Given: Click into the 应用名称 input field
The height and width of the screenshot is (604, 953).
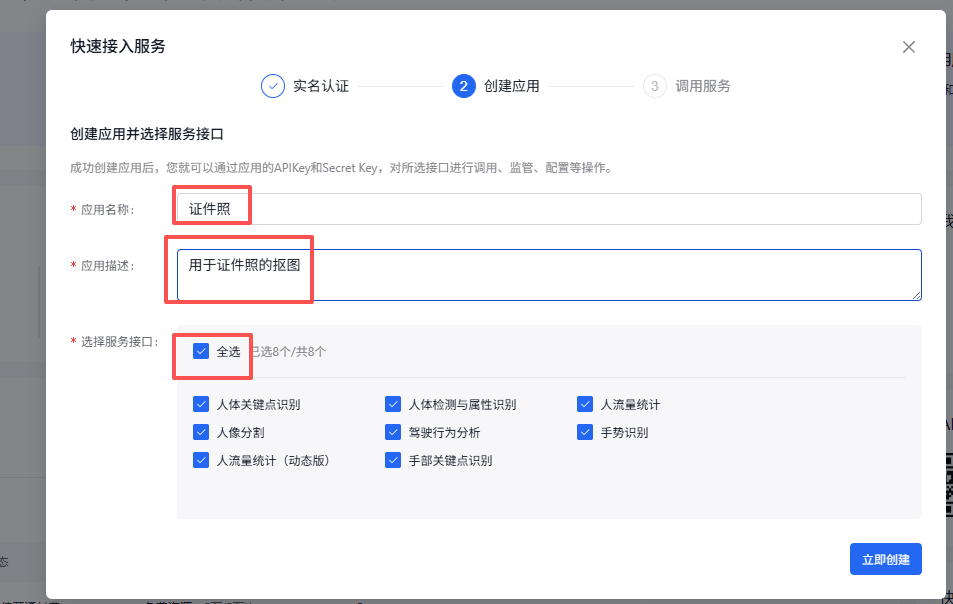Looking at the screenshot, I should pos(549,209).
